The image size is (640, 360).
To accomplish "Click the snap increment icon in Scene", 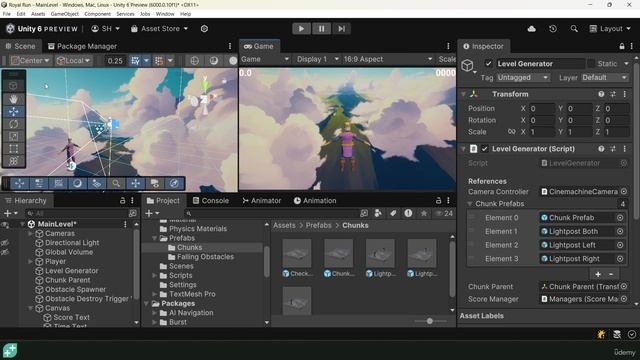I will (159, 61).
